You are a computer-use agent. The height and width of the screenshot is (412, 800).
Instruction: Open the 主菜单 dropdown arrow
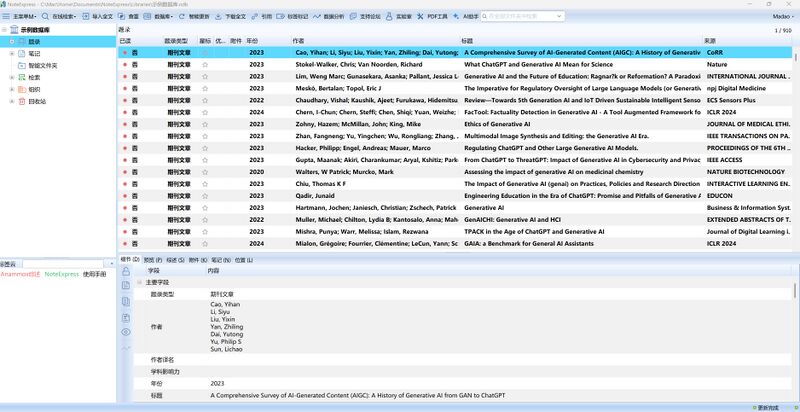point(35,17)
